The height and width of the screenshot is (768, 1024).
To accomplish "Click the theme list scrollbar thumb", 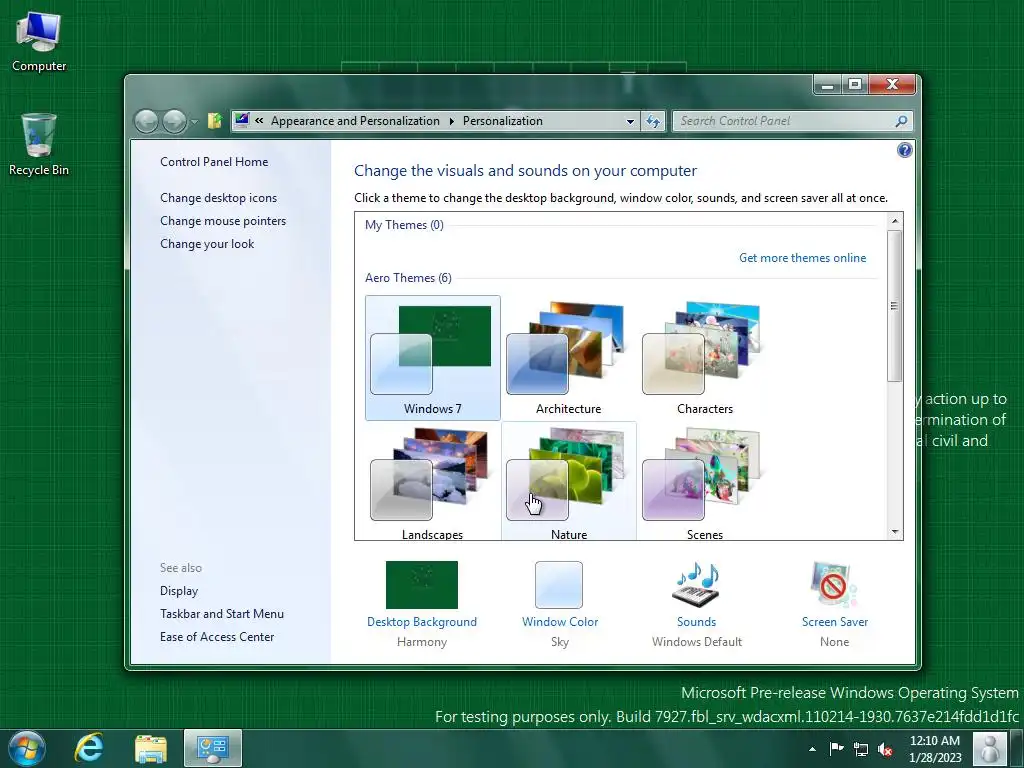I will pyautogui.click(x=895, y=306).
